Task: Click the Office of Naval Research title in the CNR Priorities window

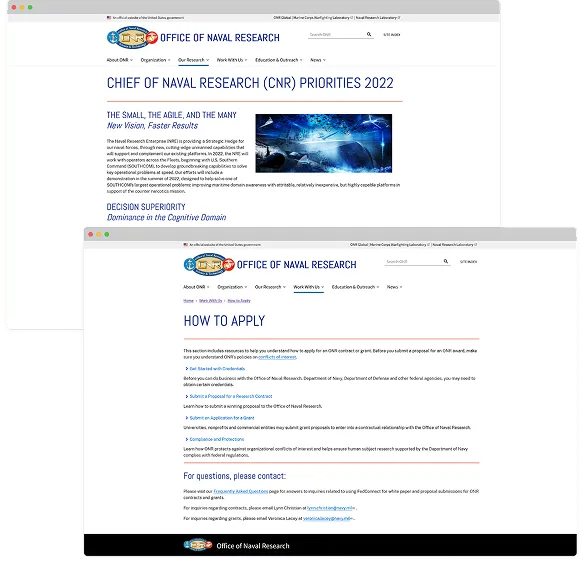Action: click(220, 38)
